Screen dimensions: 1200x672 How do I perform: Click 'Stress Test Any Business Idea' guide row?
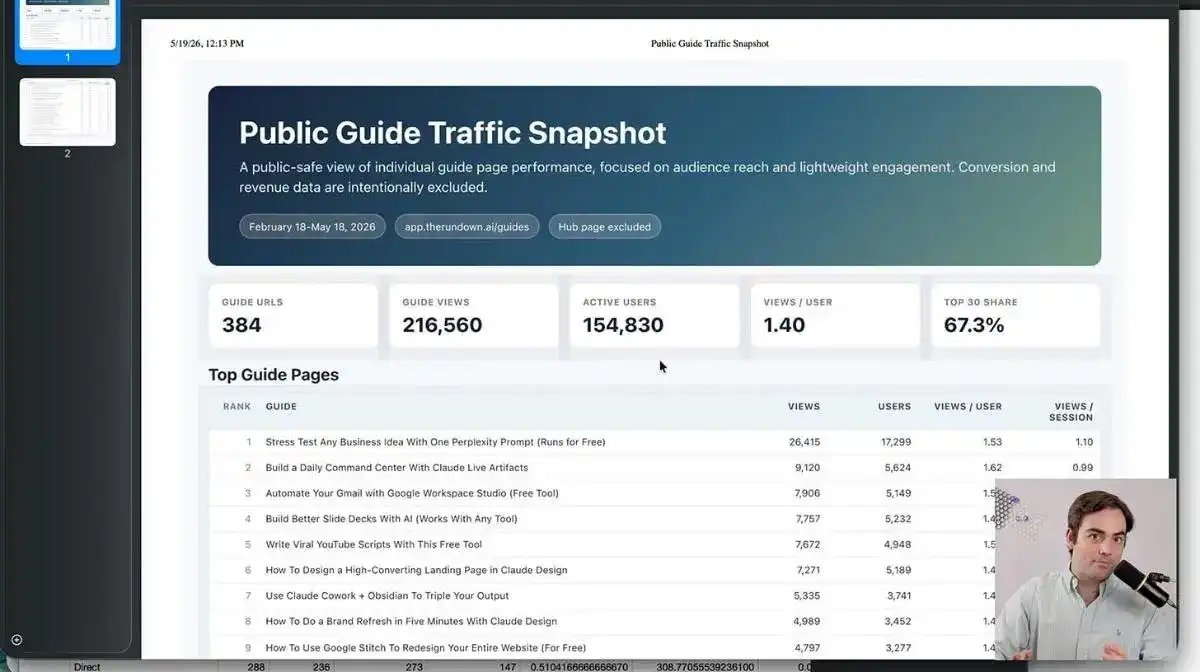pos(654,442)
